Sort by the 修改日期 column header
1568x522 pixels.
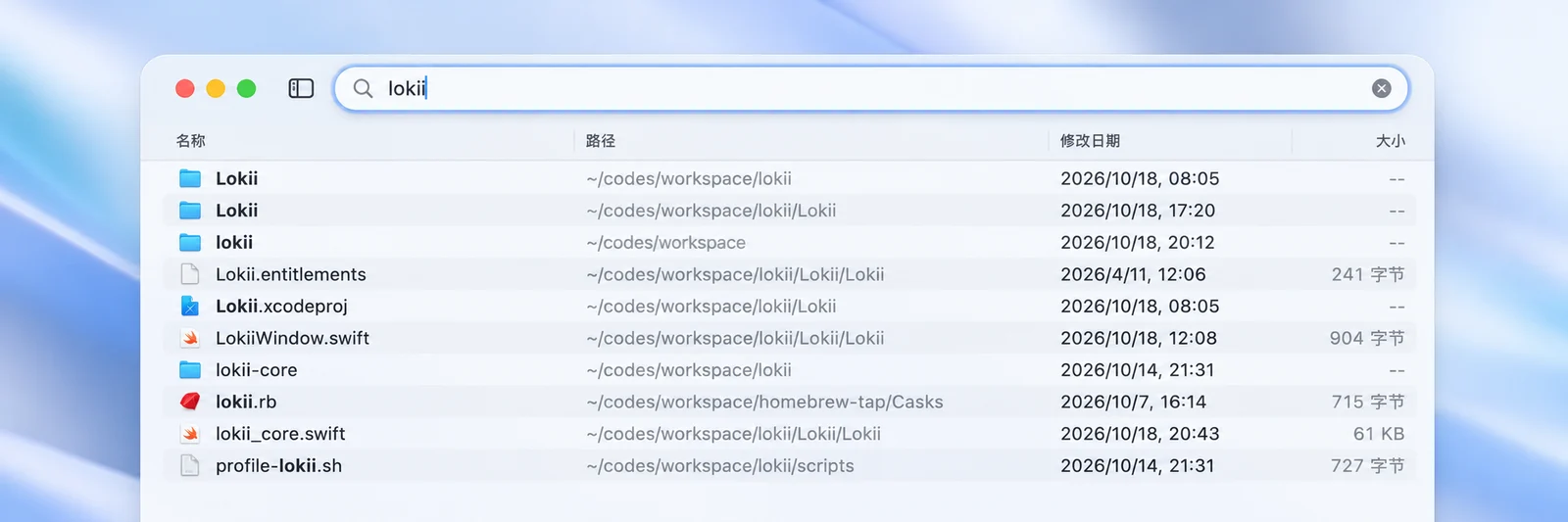click(1090, 141)
